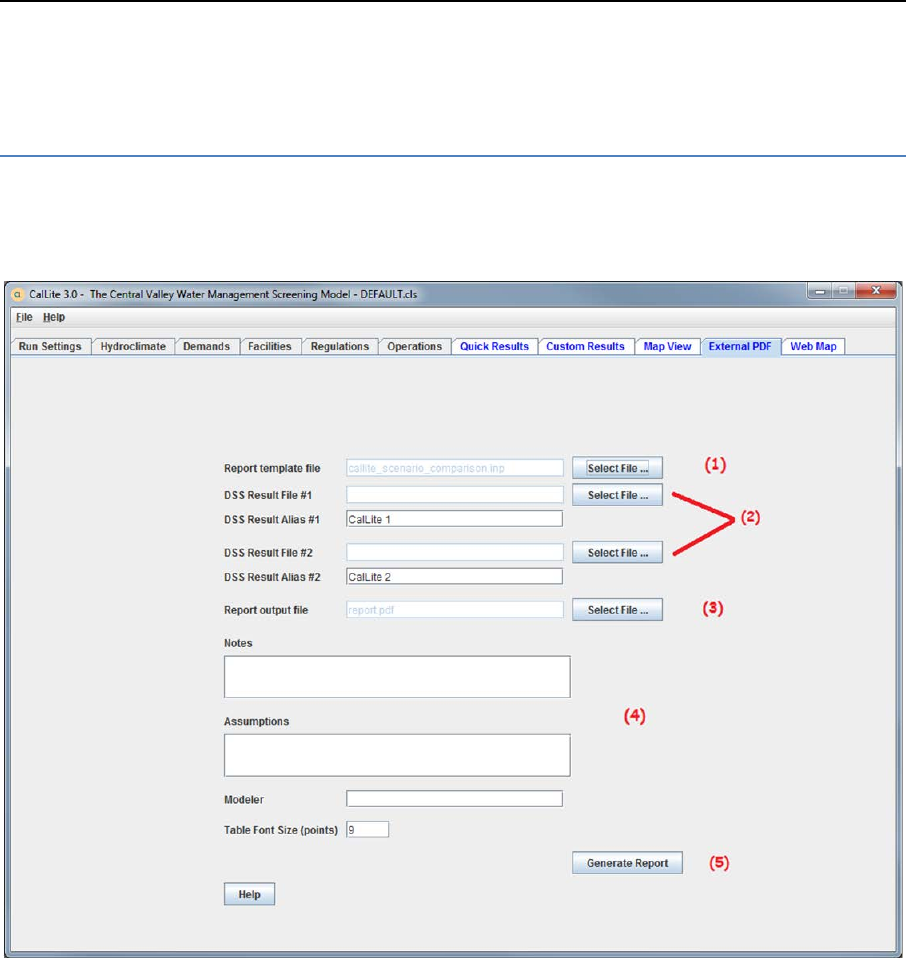
Task: Select File for Report template file
Action: point(618,468)
